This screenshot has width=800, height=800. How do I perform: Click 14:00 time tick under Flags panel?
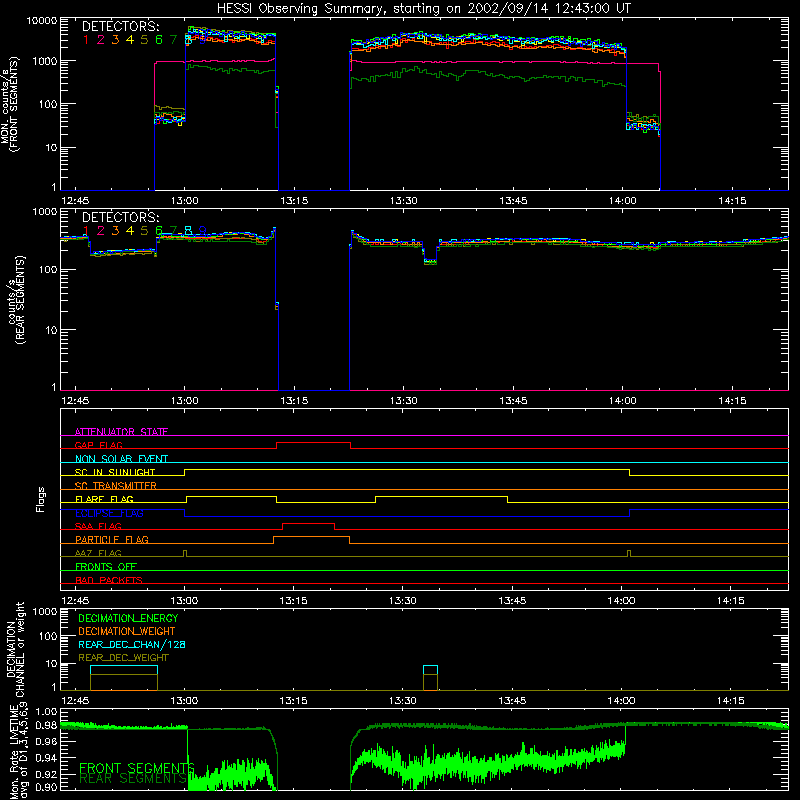[x=621, y=601]
